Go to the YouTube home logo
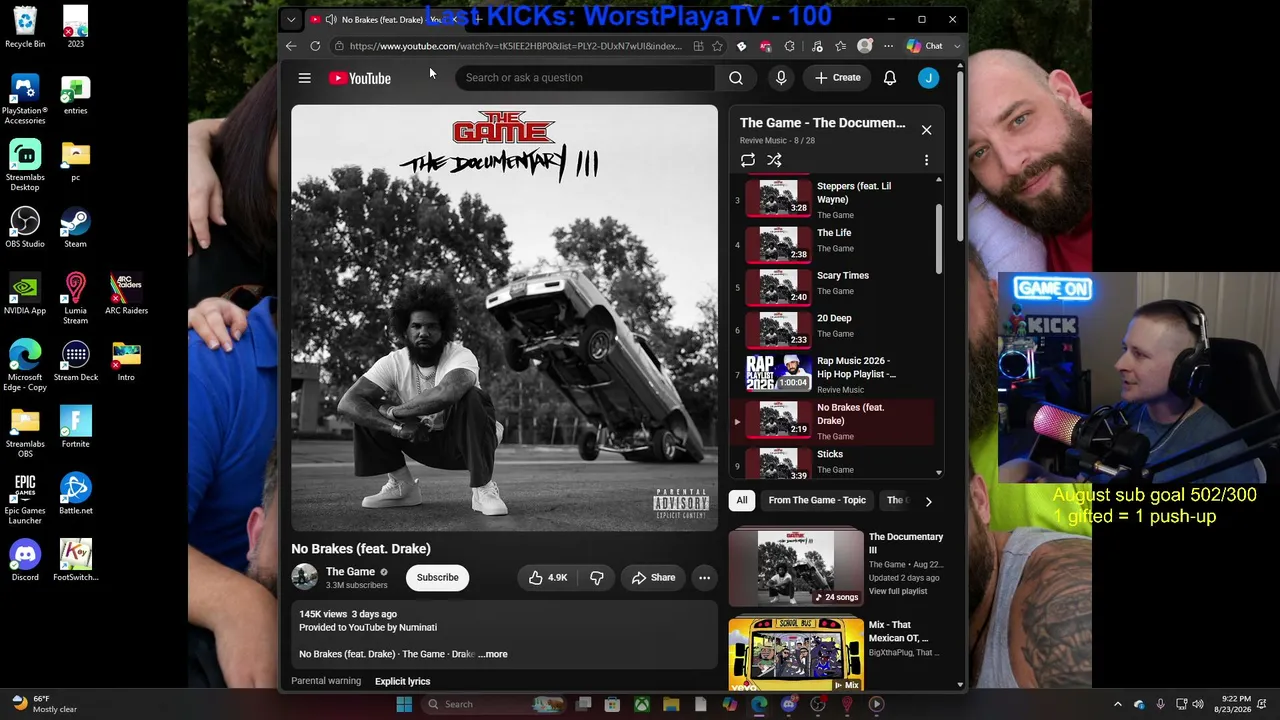The height and width of the screenshot is (720, 1280). (x=359, y=78)
